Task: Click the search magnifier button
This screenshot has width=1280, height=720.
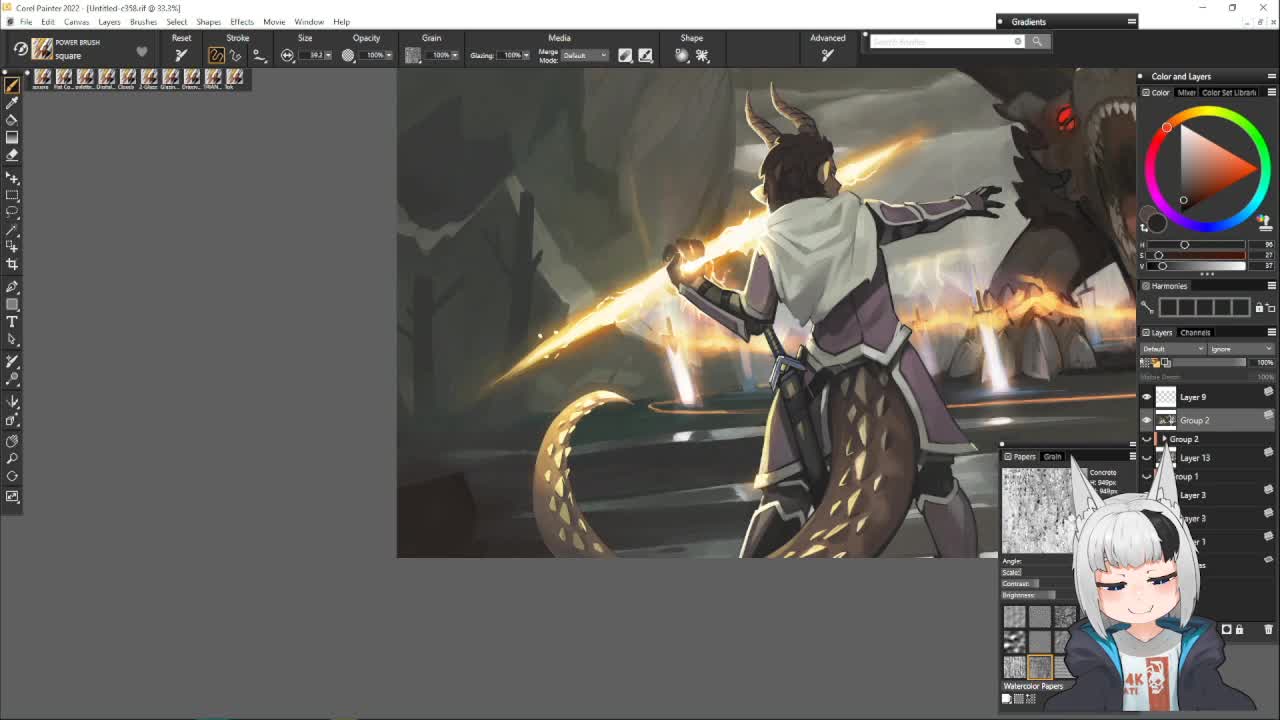Action: pos(1037,41)
